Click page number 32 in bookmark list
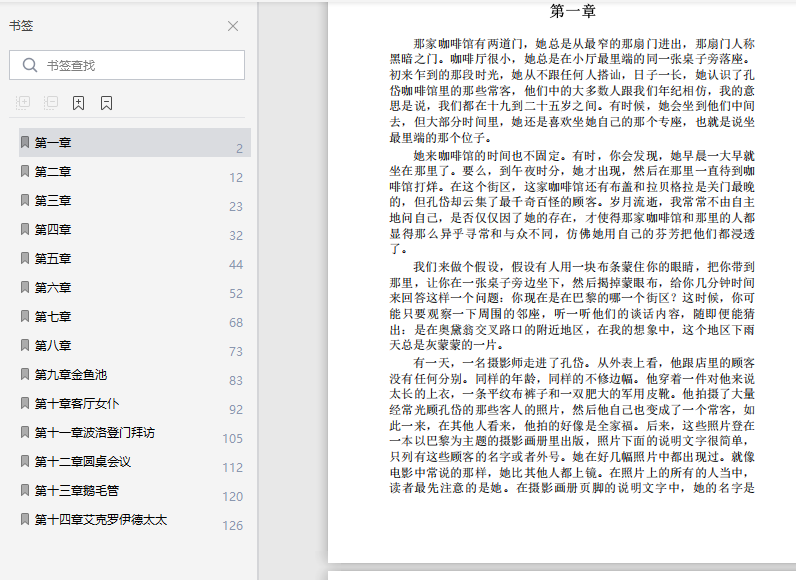This screenshot has width=796, height=580. click(236, 235)
